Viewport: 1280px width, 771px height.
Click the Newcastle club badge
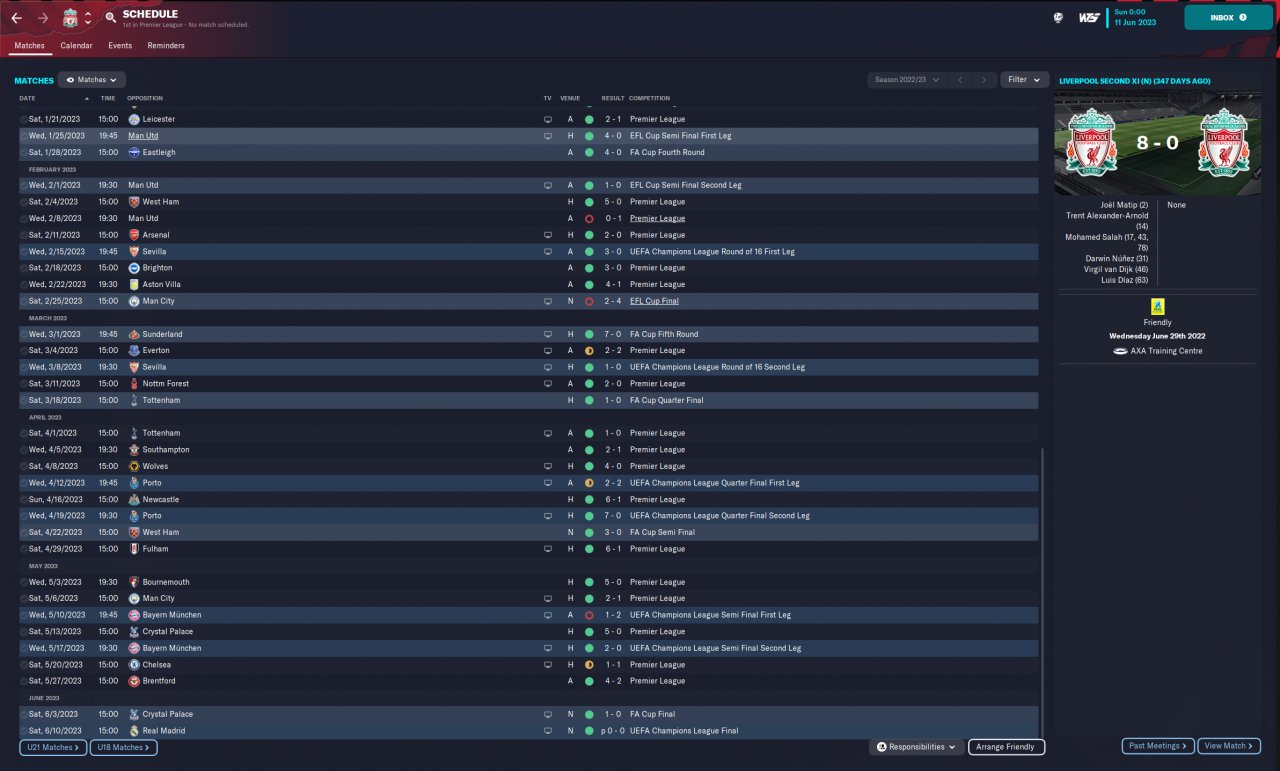(134, 499)
